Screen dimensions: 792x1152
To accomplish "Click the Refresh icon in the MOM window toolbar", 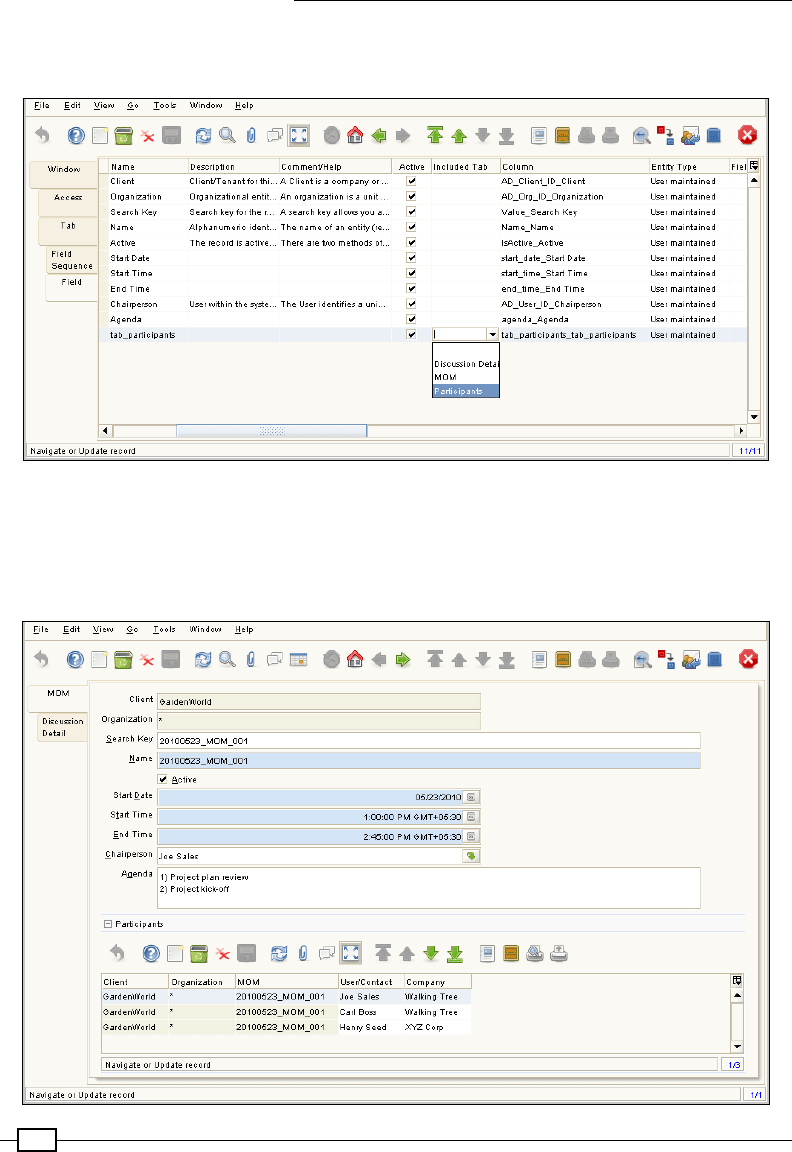I will click(x=203, y=659).
